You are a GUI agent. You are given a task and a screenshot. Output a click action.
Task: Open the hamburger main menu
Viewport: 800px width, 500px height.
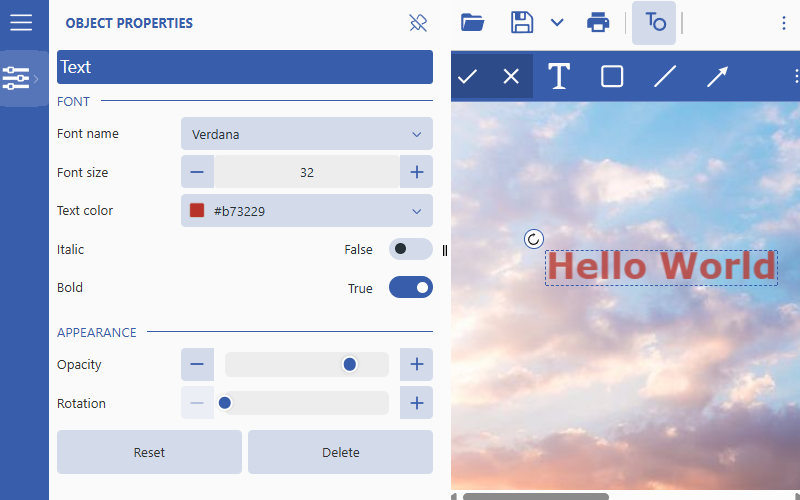(21, 22)
